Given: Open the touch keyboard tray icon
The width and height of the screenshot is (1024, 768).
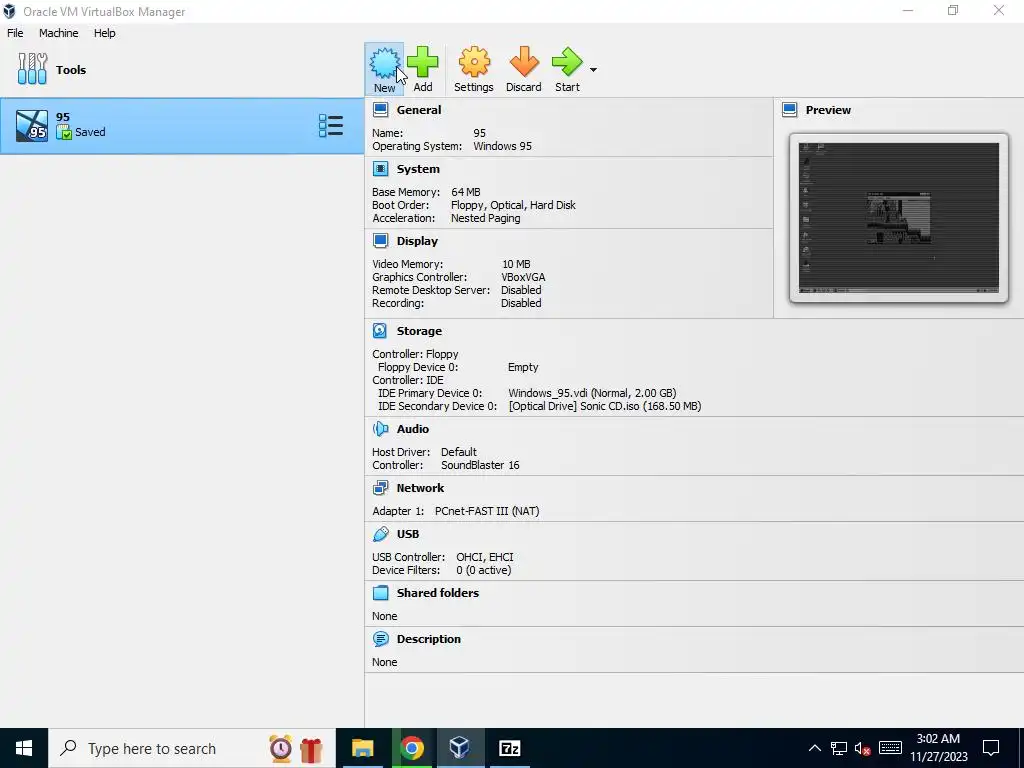Looking at the screenshot, I should click(x=890, y=748).
